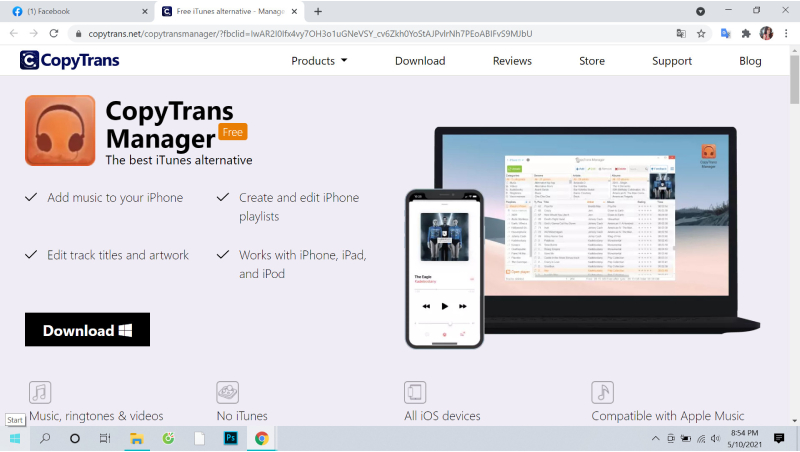View site lock info icon
Image resolution: width=800 pixels, height=452 pixels.
78,34
